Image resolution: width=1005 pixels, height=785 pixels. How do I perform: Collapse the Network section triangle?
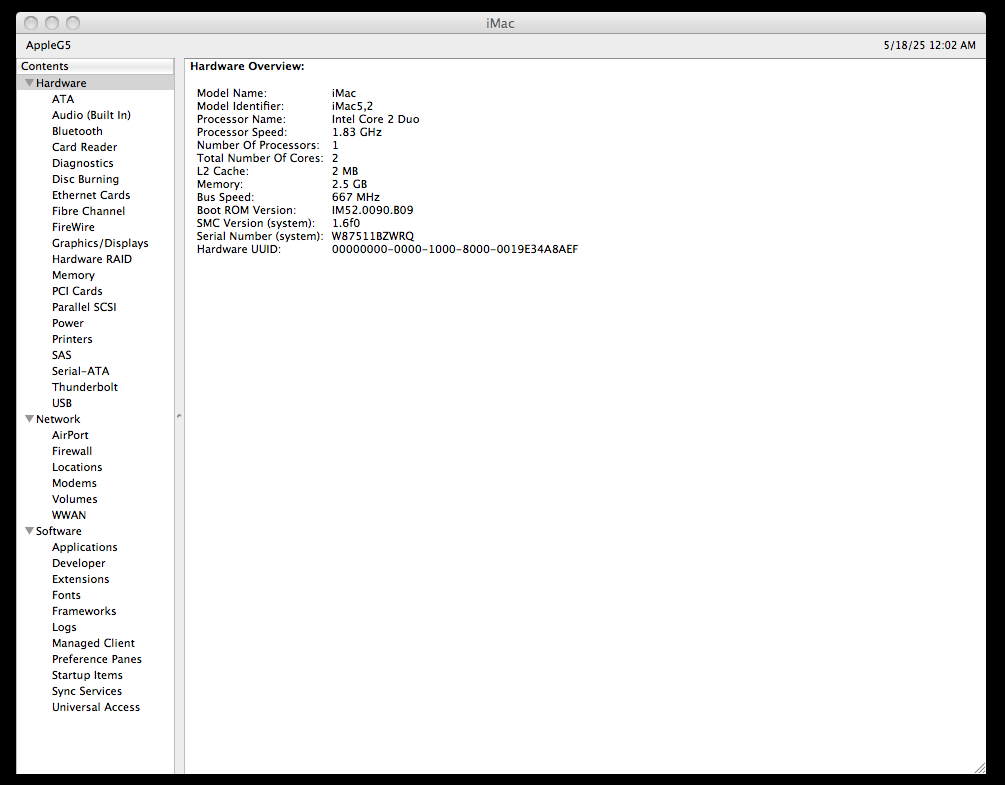30,419
